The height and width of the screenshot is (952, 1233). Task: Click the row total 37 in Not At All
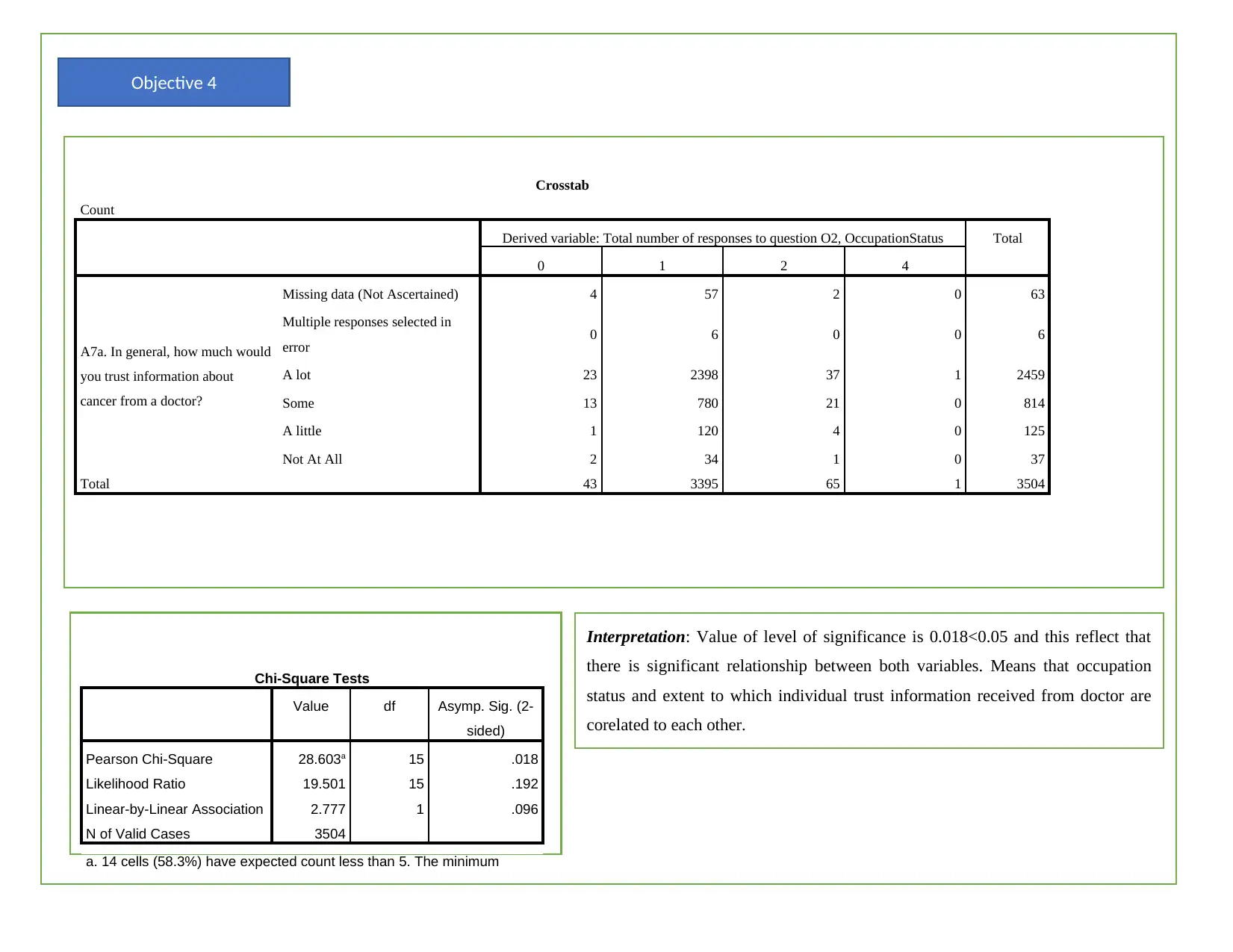tap(1037, 459)
